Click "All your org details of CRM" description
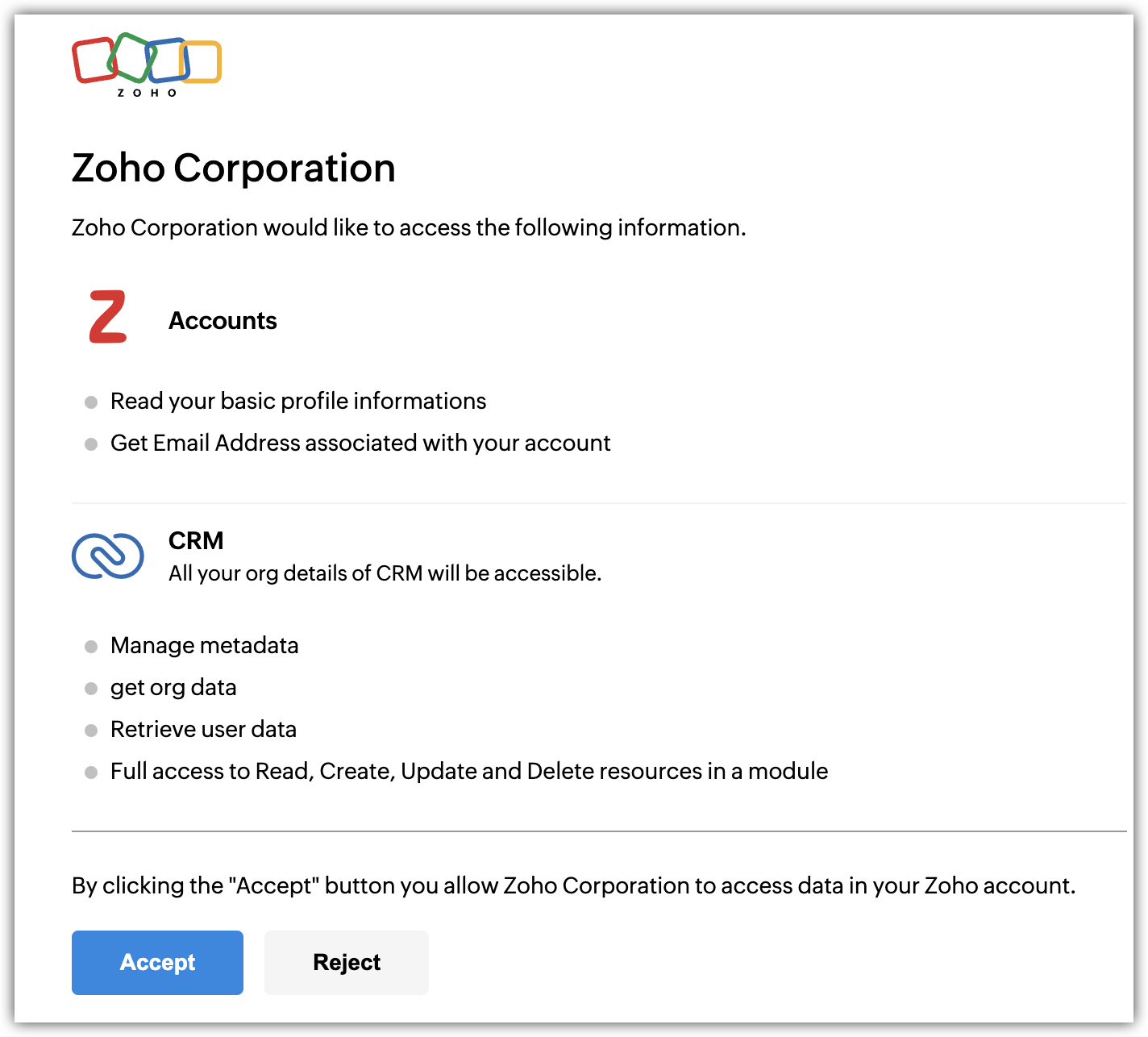The image size is (1148, 1037). 385,573
